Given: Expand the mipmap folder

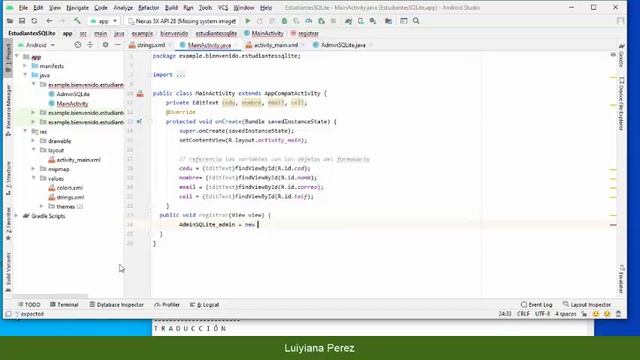Looking at the screenshot, I should (33, 169).
